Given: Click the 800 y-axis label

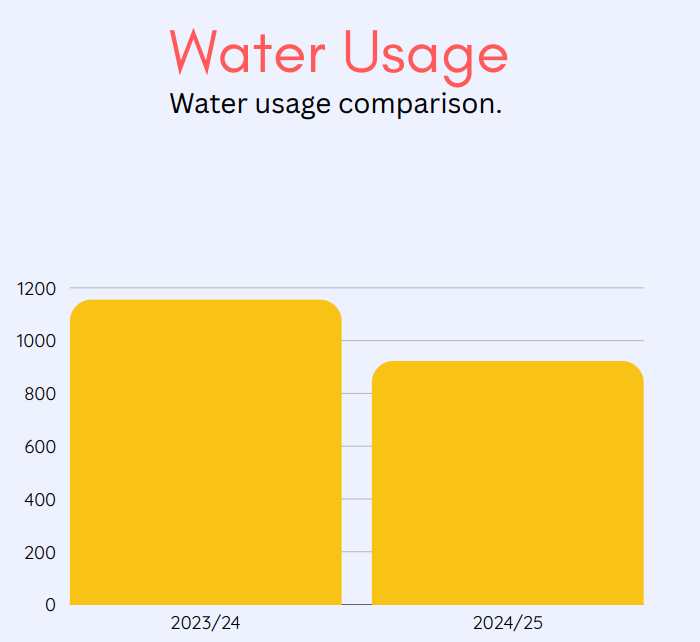Looking at the screenshot, I should tap(40, 394).
